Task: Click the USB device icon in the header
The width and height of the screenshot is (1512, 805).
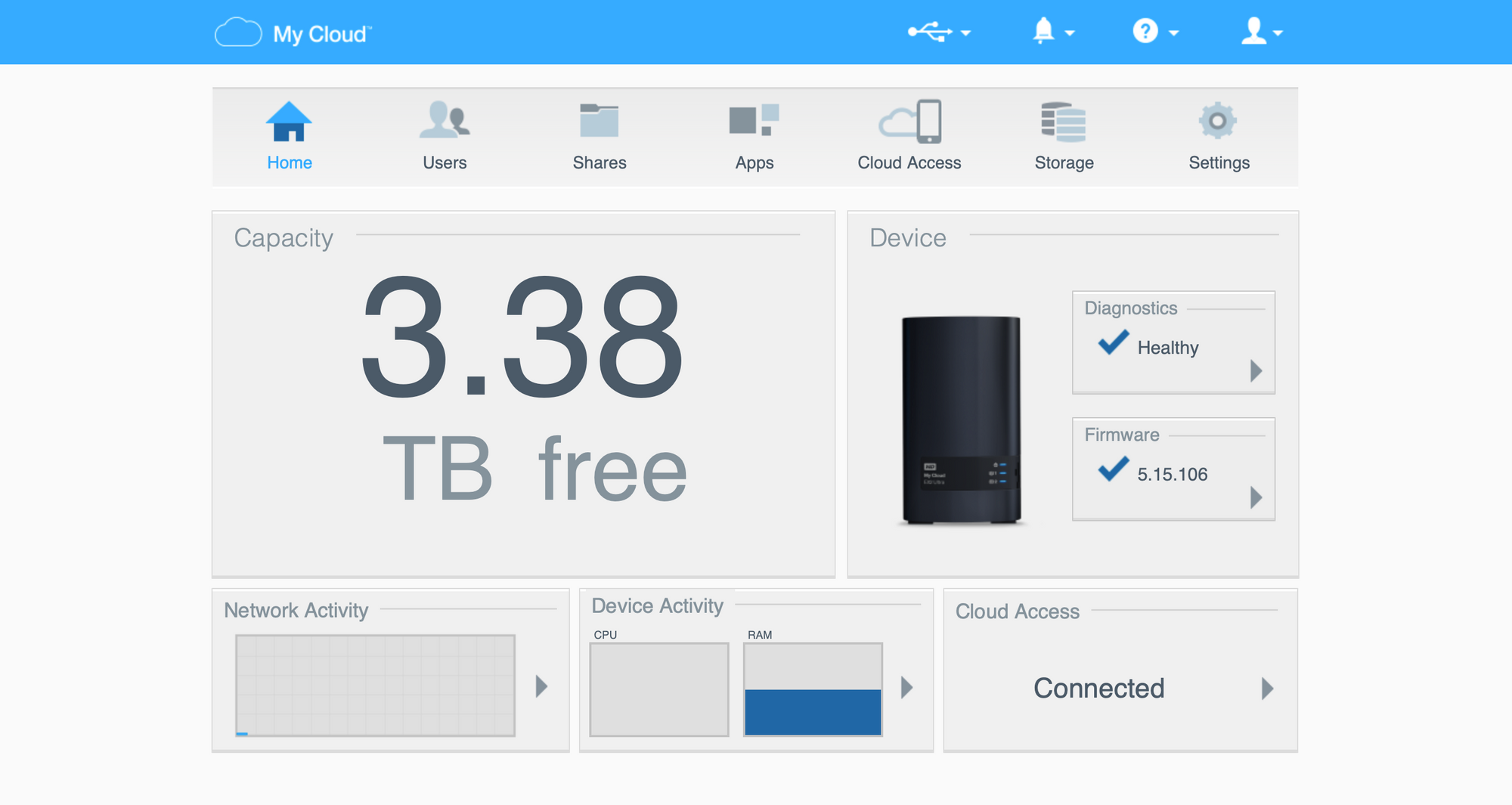Action: click(930, 32)
